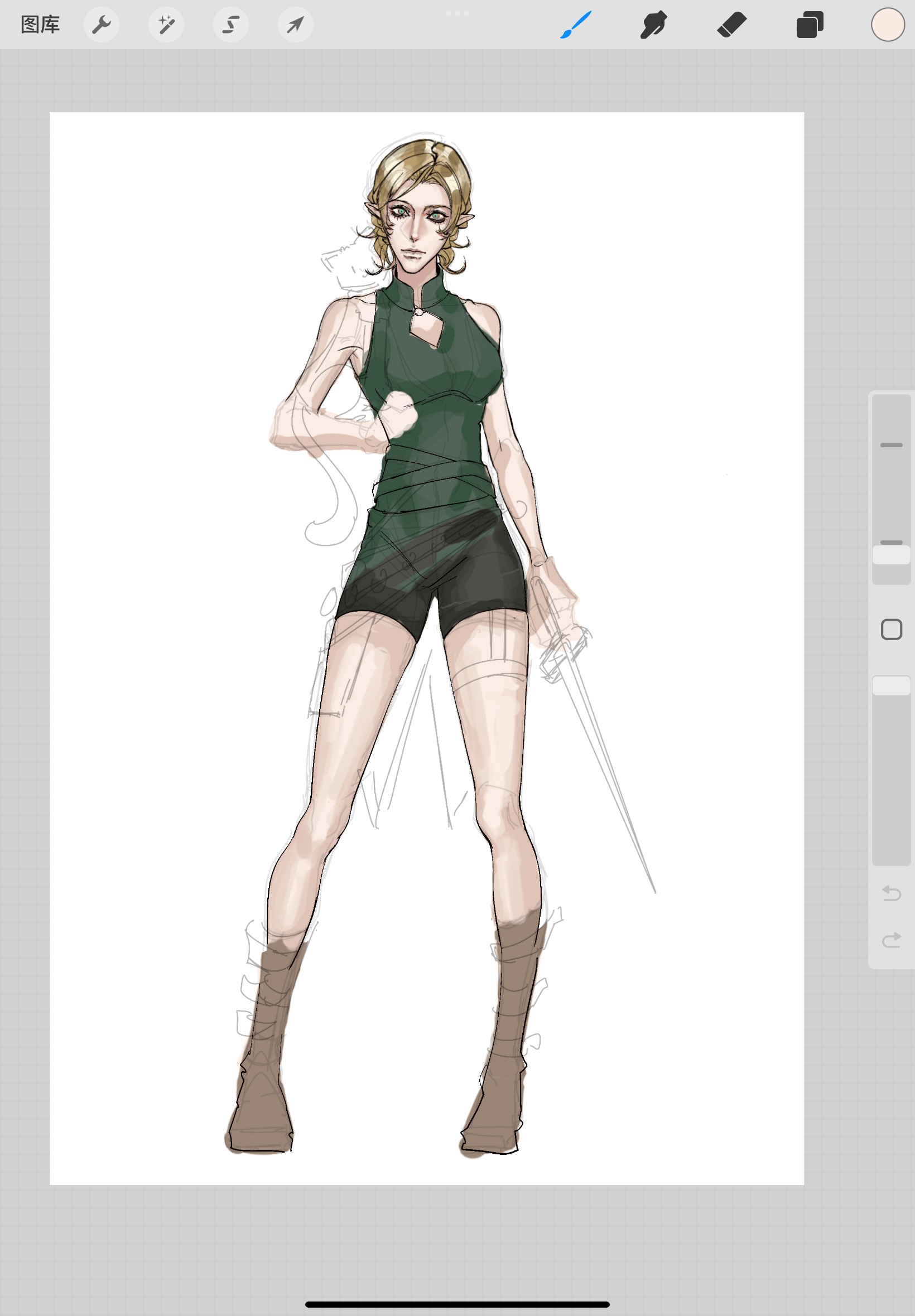Undo the last stroke with sidebar arrow
This screenshot has height=1316, width=915.
point(891,893)
